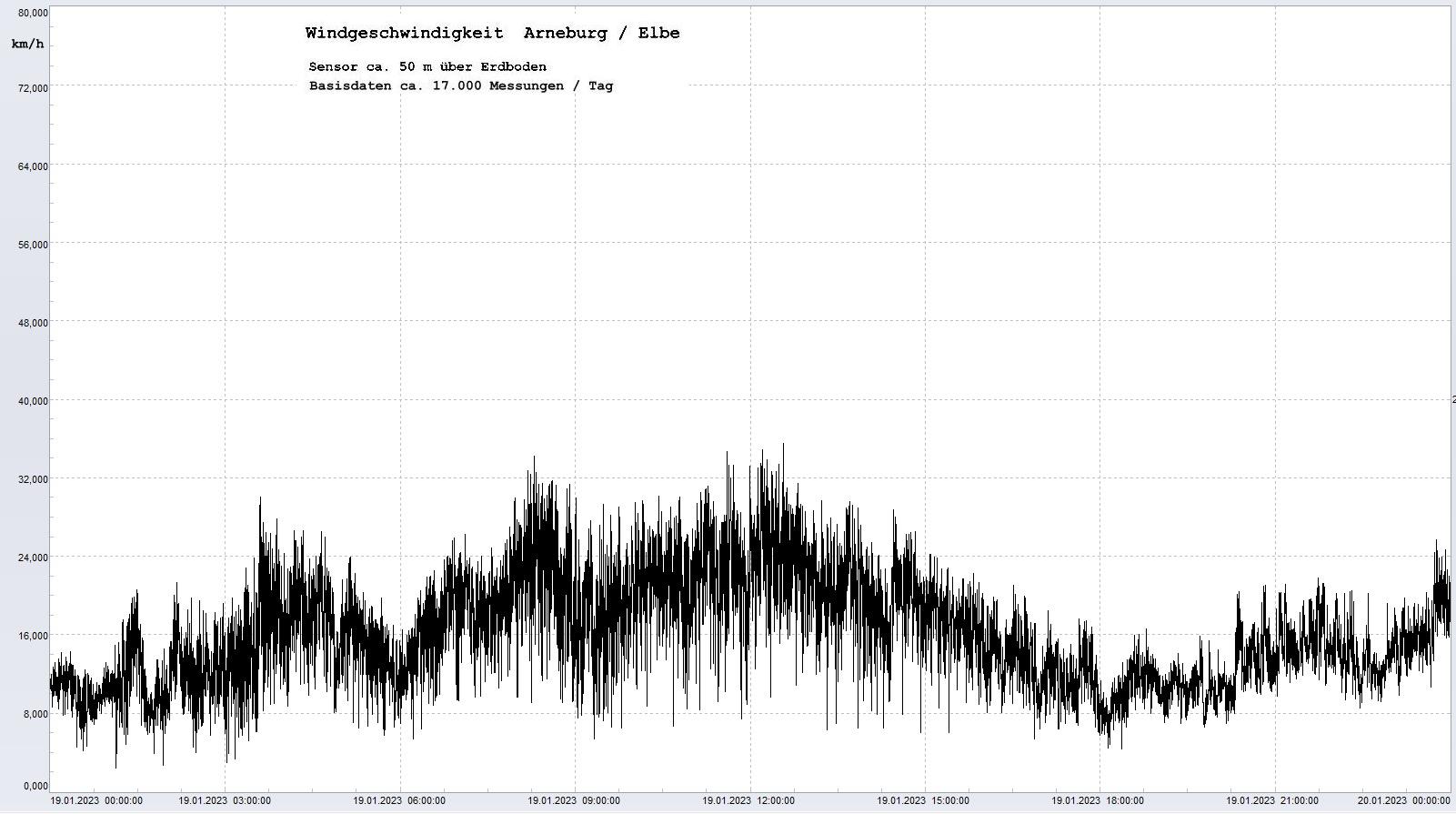
Task: Click the 0,000 y-axis label
Action: pos(35,786)
